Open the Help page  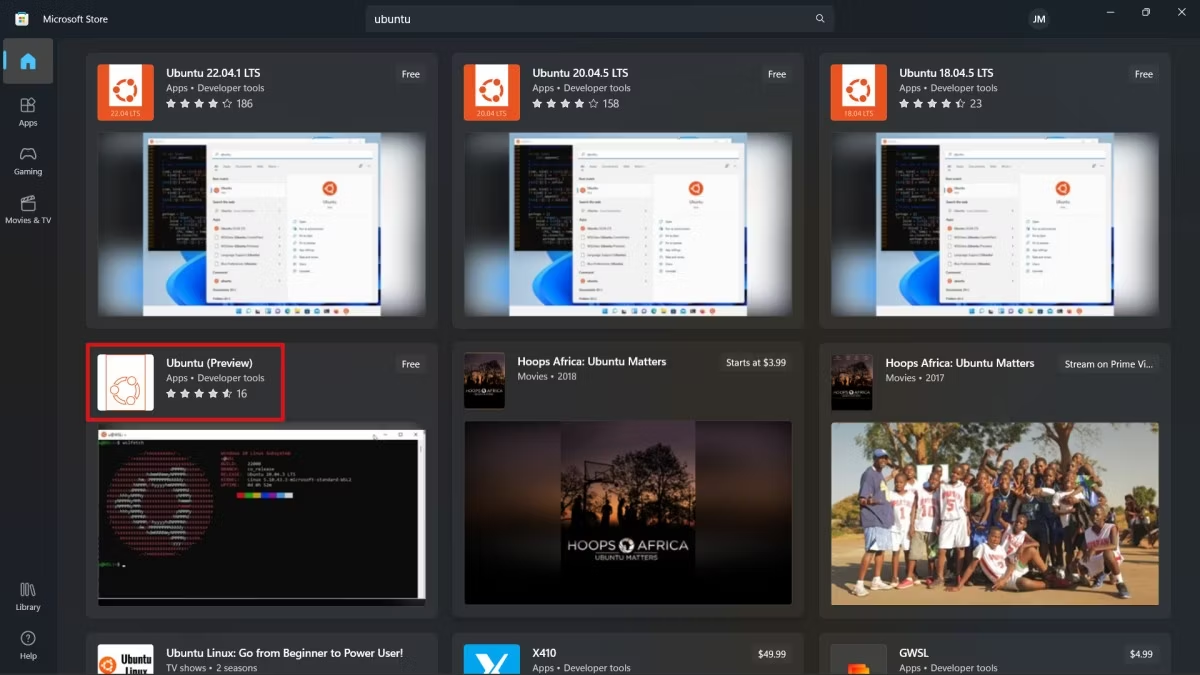(28, 645)
